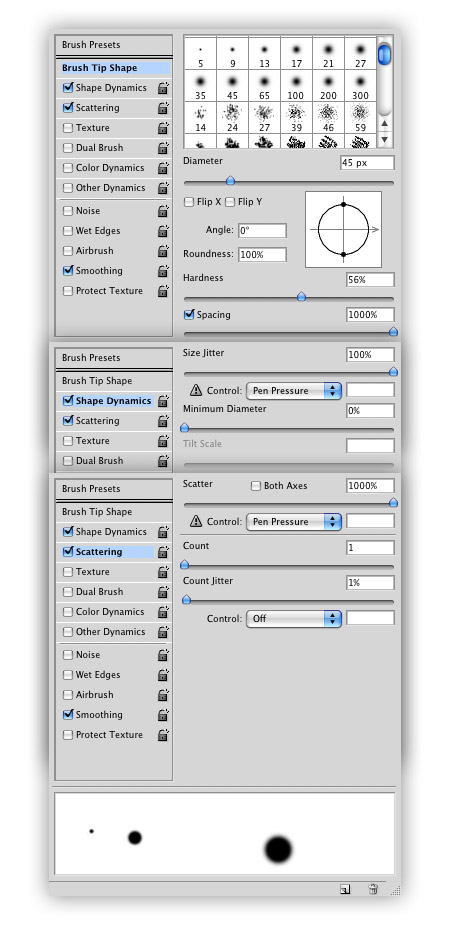Click the brush angle and roundness circle preview
450x928 pixels.
pos(343,229)
